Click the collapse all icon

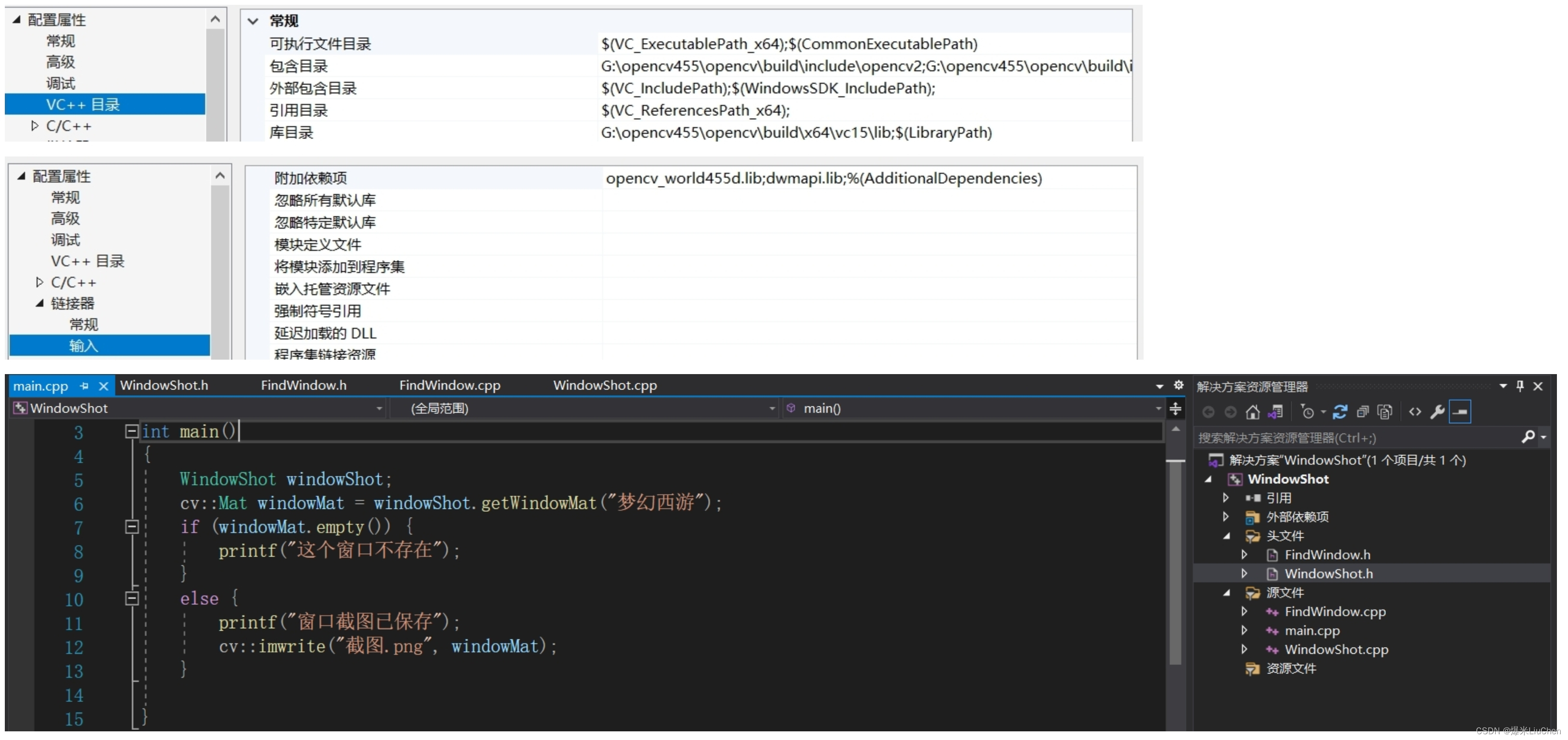pyautogui.click(x=1362, y=412)
